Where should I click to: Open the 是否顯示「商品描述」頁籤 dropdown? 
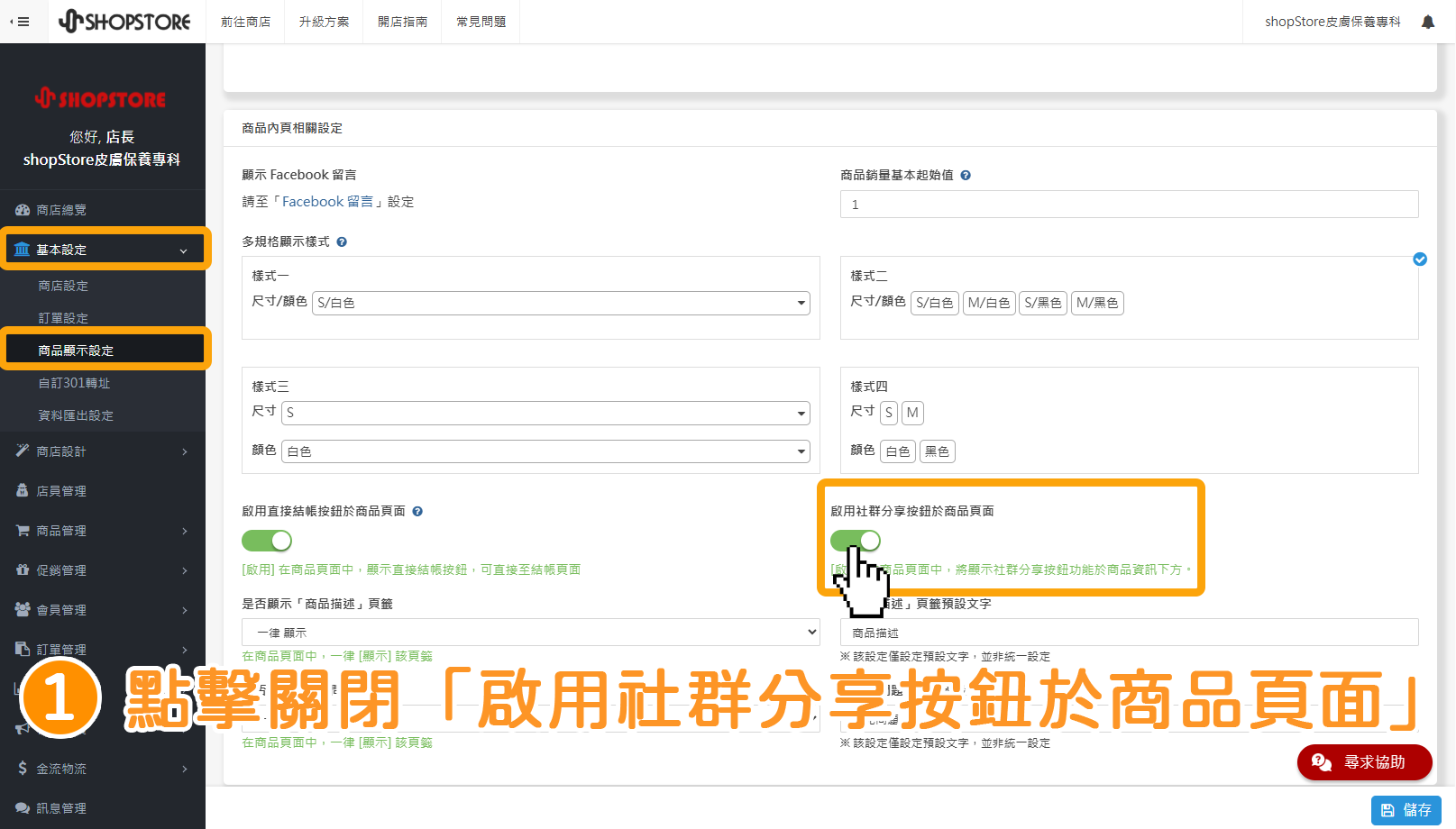tap(530, 632)
